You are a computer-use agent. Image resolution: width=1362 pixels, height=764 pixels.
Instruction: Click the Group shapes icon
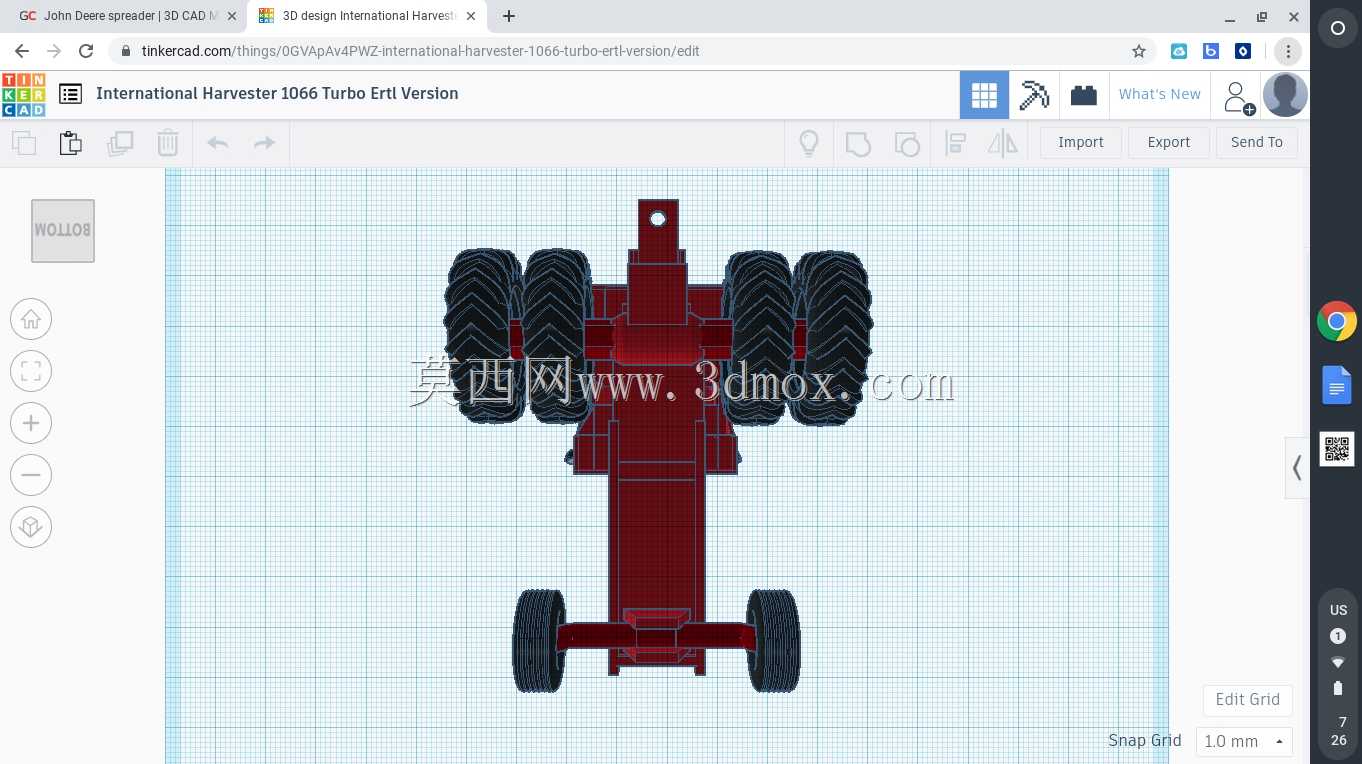[858, 143]
